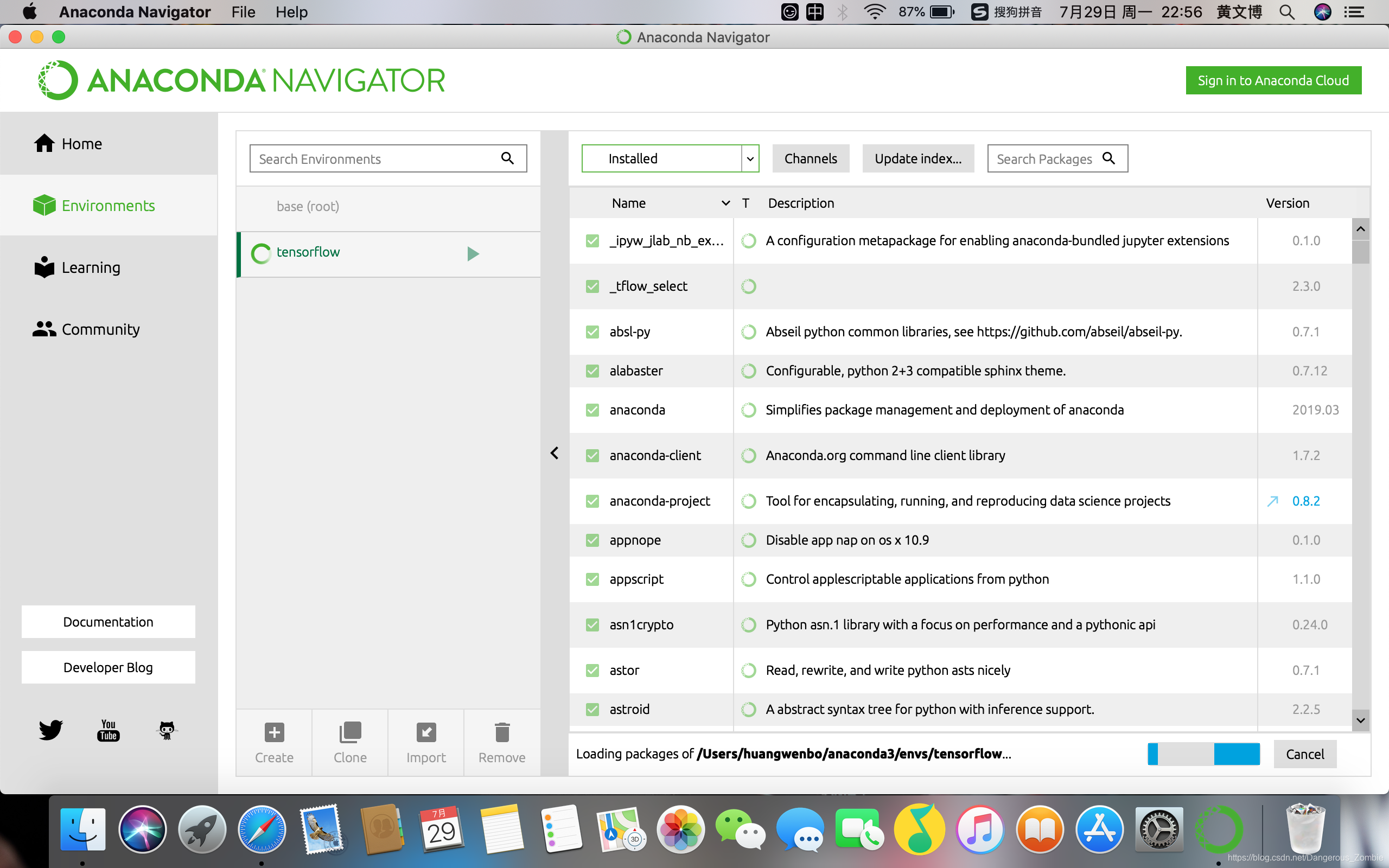
Task: Open Safari from the dock
Action: coord(262,829)
